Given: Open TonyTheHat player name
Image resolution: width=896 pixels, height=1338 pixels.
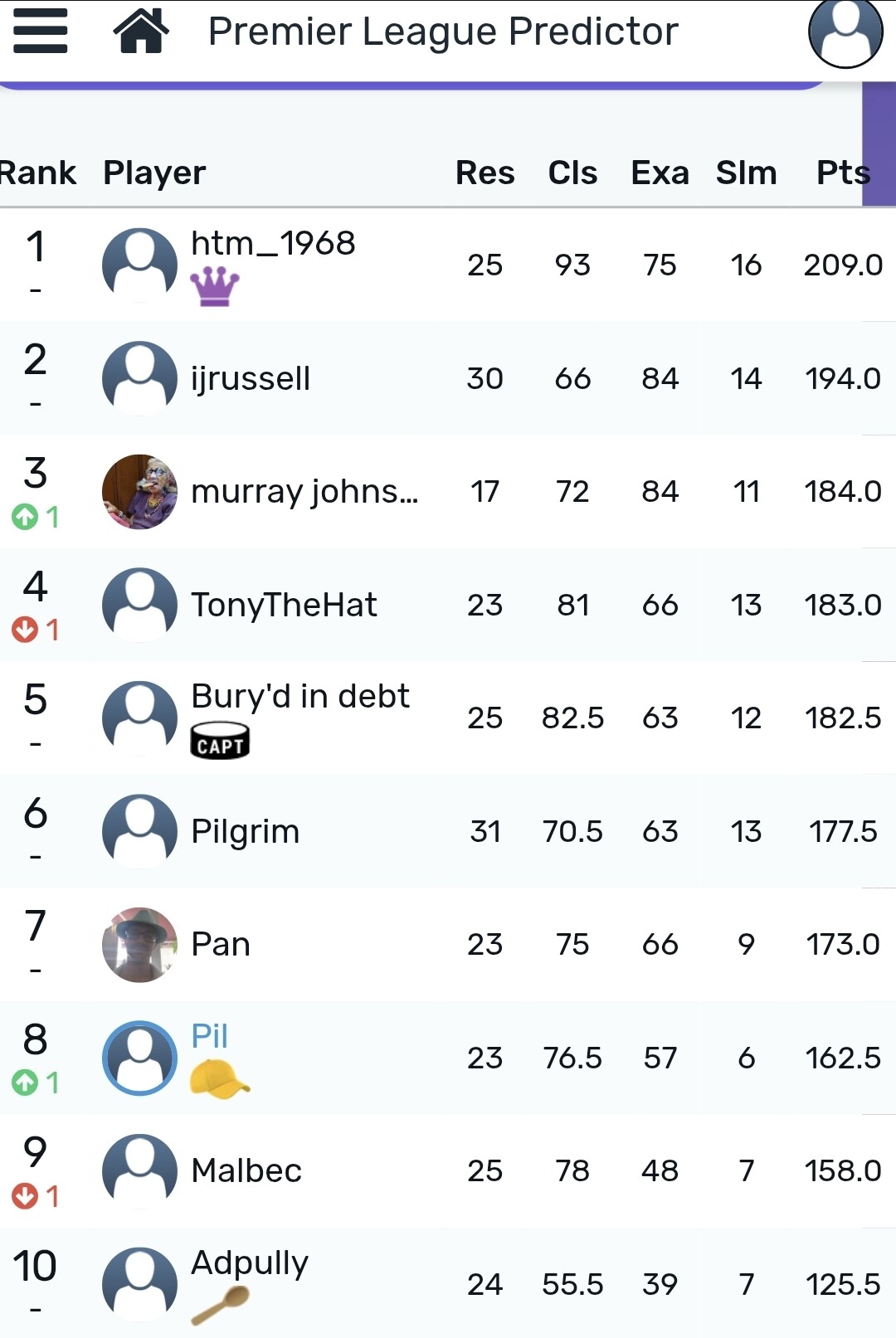Looking at the screenshot, I should [x=284, y=605].
